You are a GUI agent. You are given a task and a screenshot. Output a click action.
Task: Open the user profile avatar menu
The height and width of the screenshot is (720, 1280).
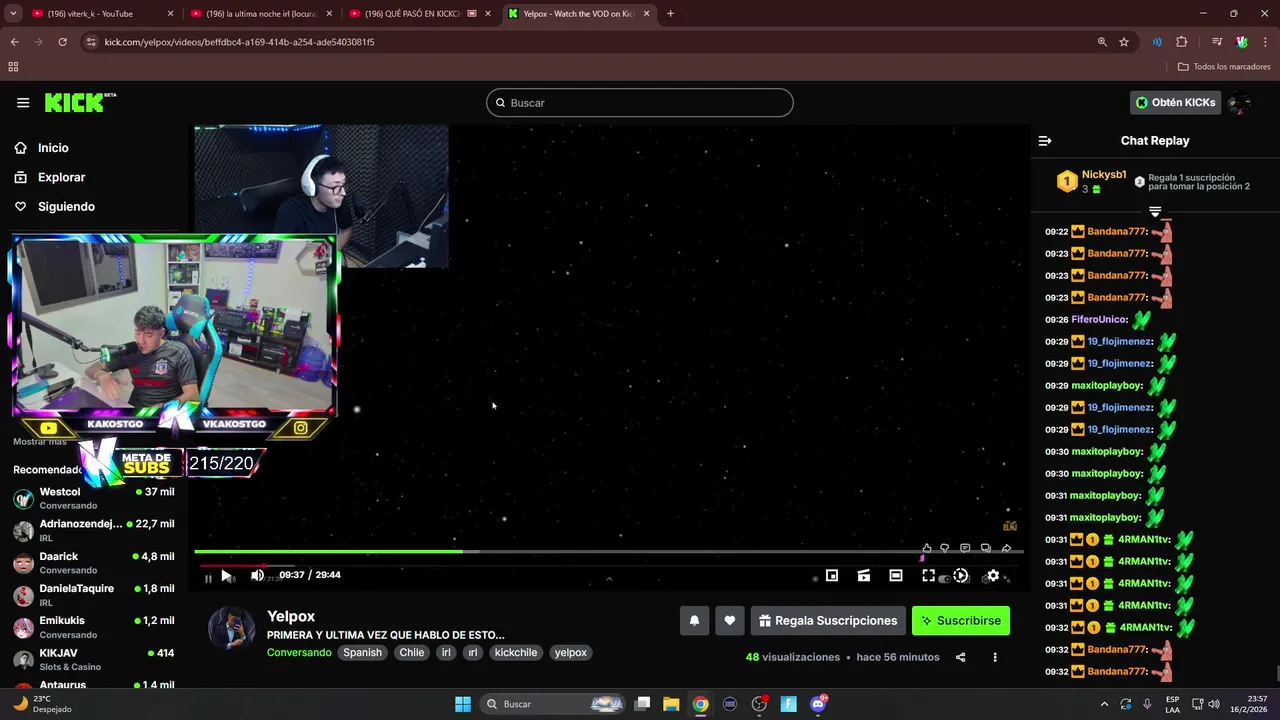tap(1240, 103)
